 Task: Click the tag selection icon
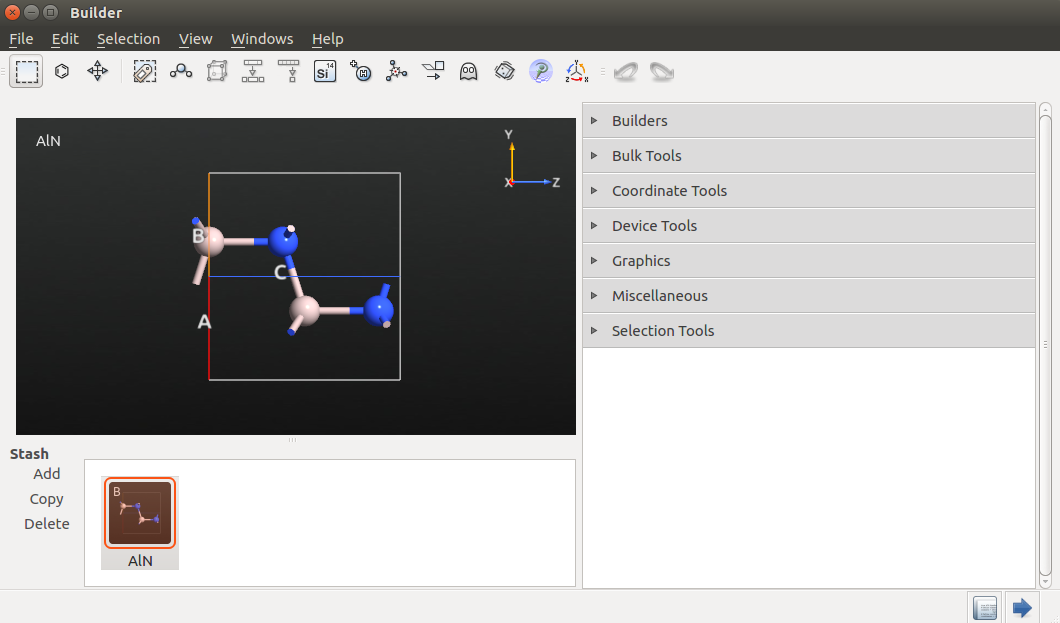145,71
